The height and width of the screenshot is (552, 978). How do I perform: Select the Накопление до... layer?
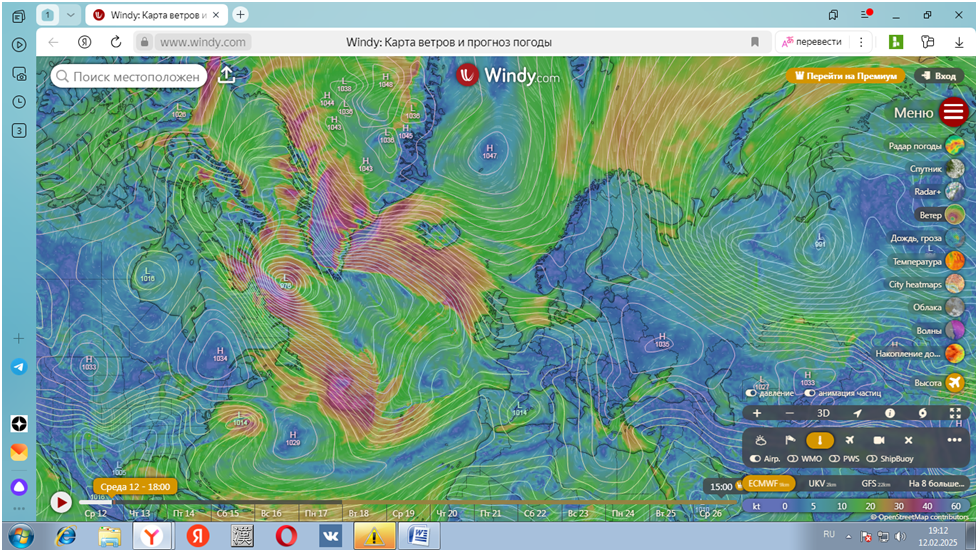click(x=955, y=353)
